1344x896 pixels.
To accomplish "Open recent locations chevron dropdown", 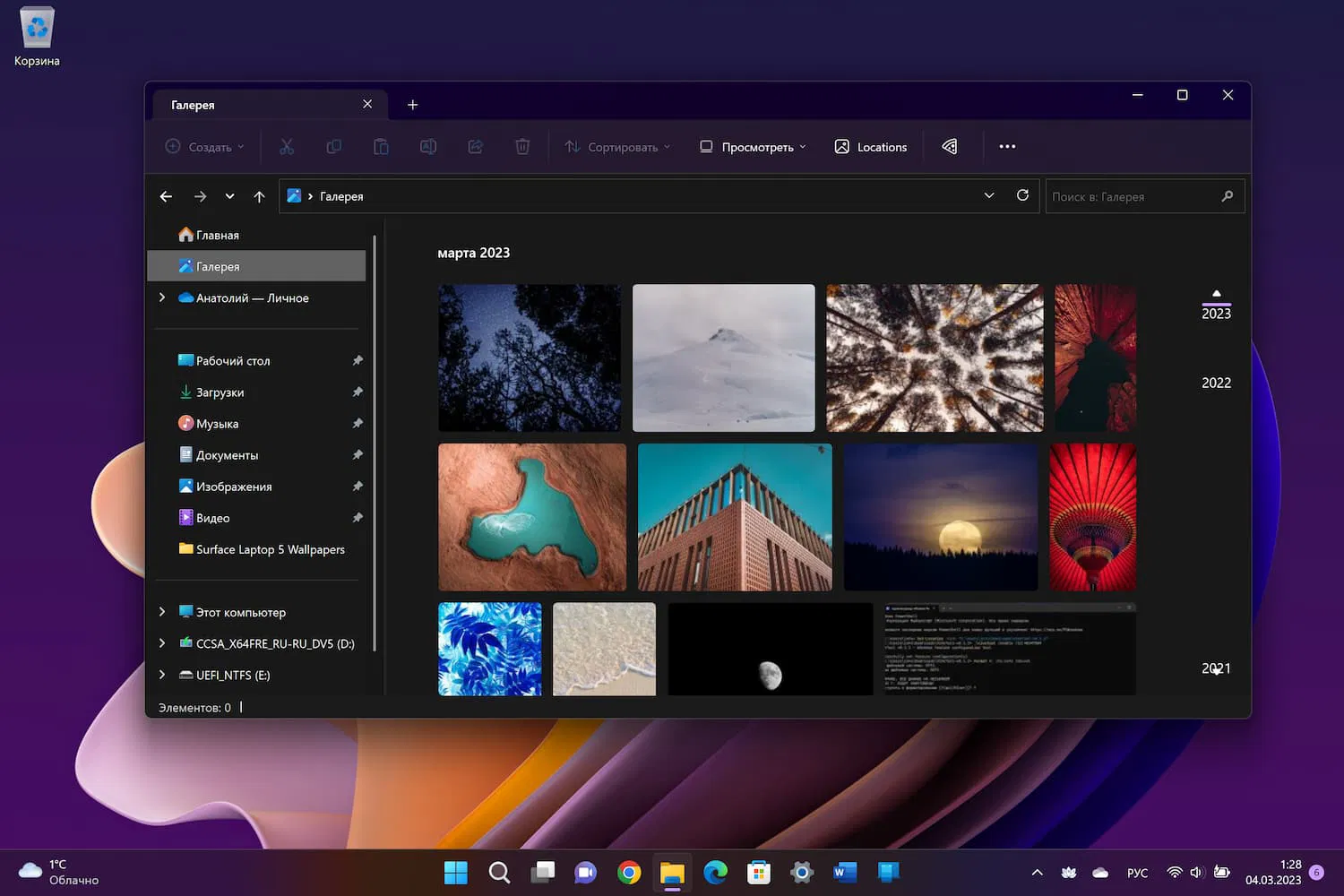I will tap(229, 196).
